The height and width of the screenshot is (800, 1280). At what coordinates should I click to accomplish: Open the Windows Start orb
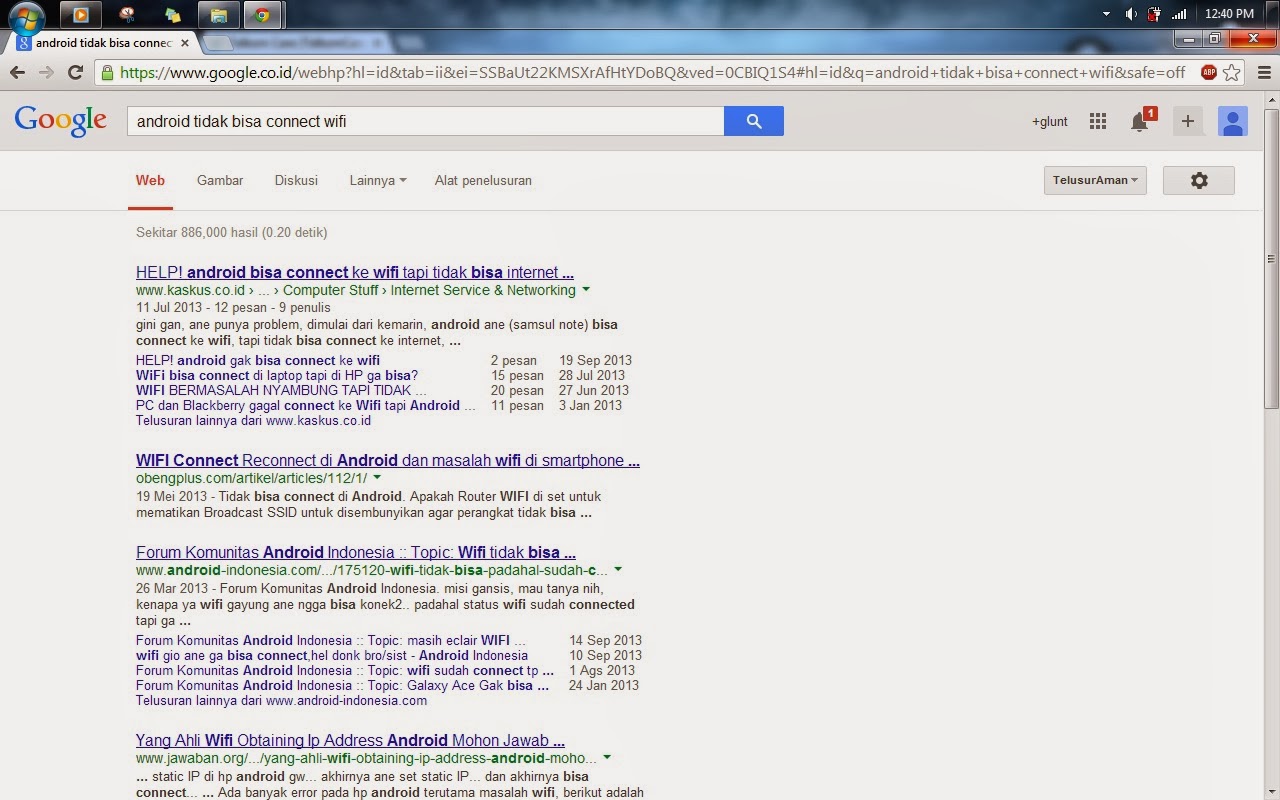(x=25, y=15)
